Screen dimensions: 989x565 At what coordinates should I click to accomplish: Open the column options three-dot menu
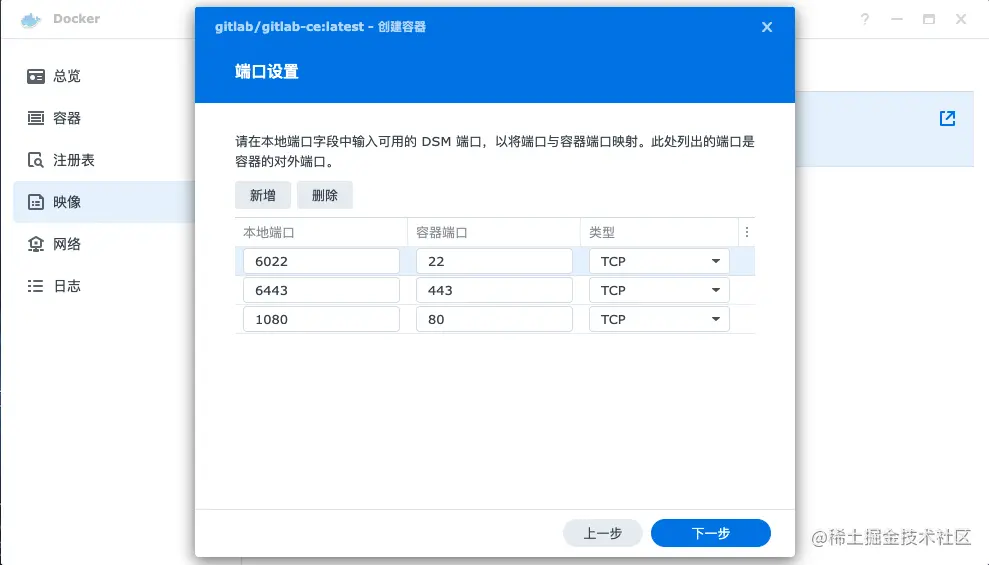click(x=747, y=232)
